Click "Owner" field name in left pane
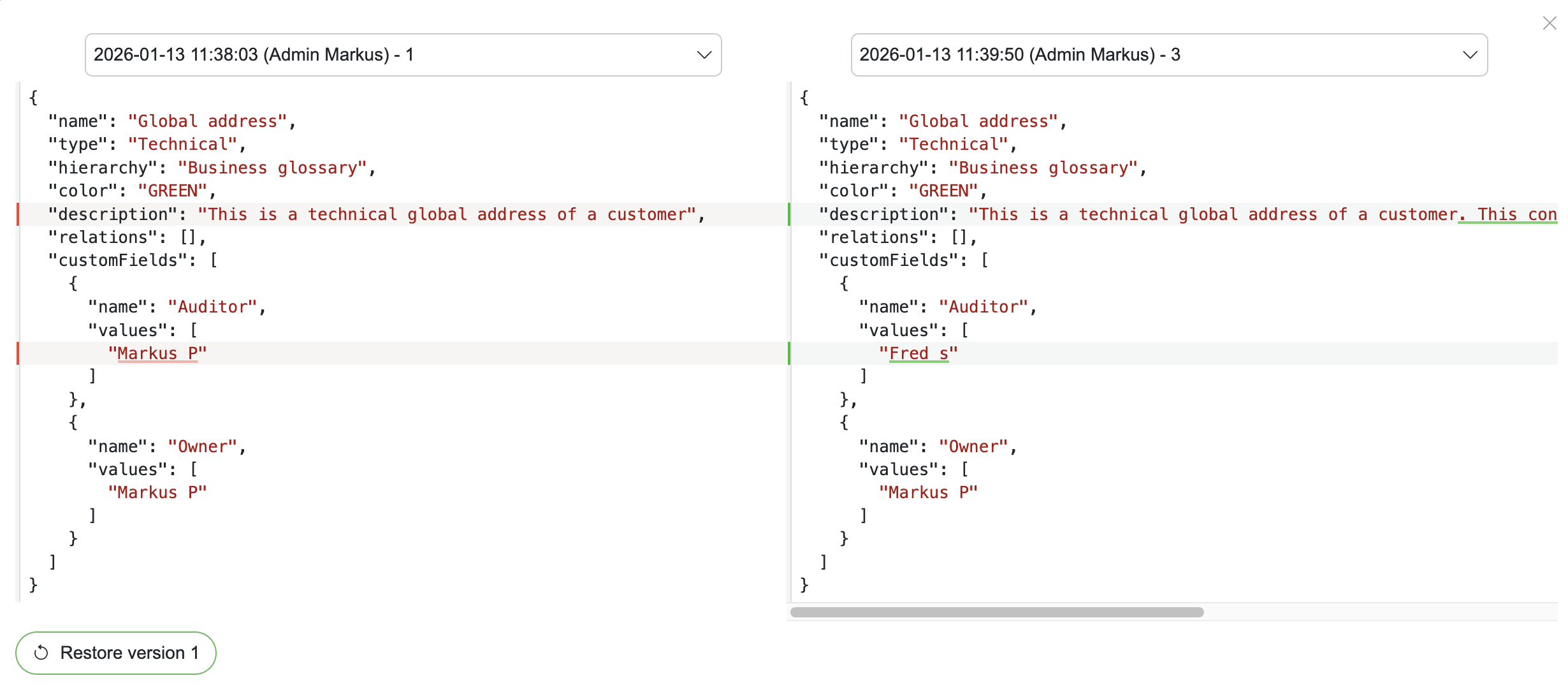 (202, 446)
